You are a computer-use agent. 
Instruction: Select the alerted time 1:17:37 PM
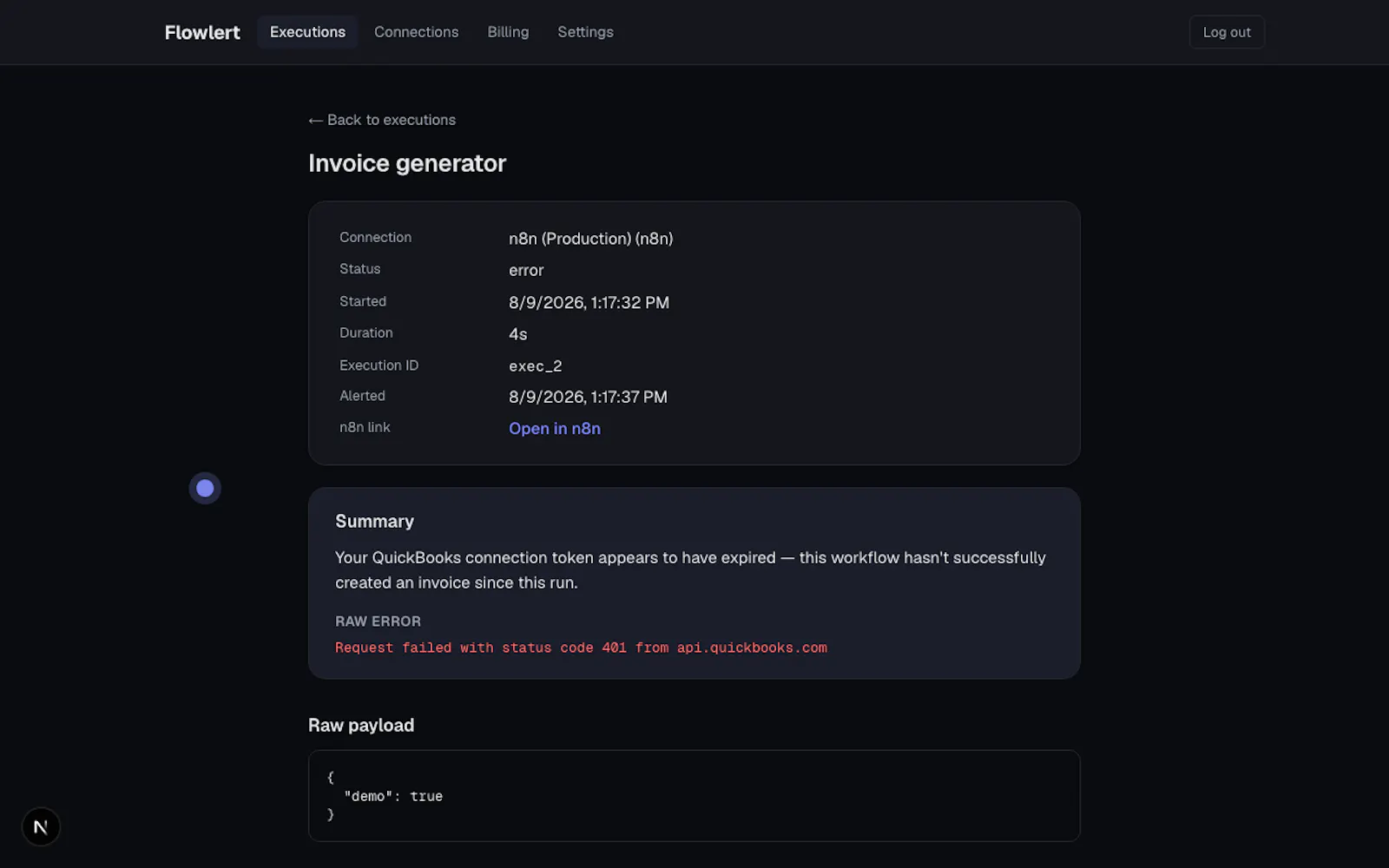click(x=589, y=397)
